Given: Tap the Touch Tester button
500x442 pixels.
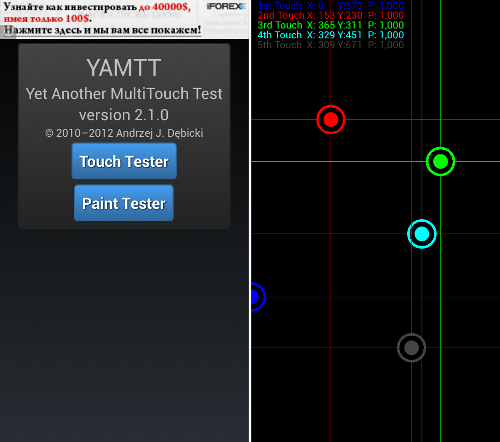Looking at the screenshot, I should pyautogui.click(x=124, y=161).
